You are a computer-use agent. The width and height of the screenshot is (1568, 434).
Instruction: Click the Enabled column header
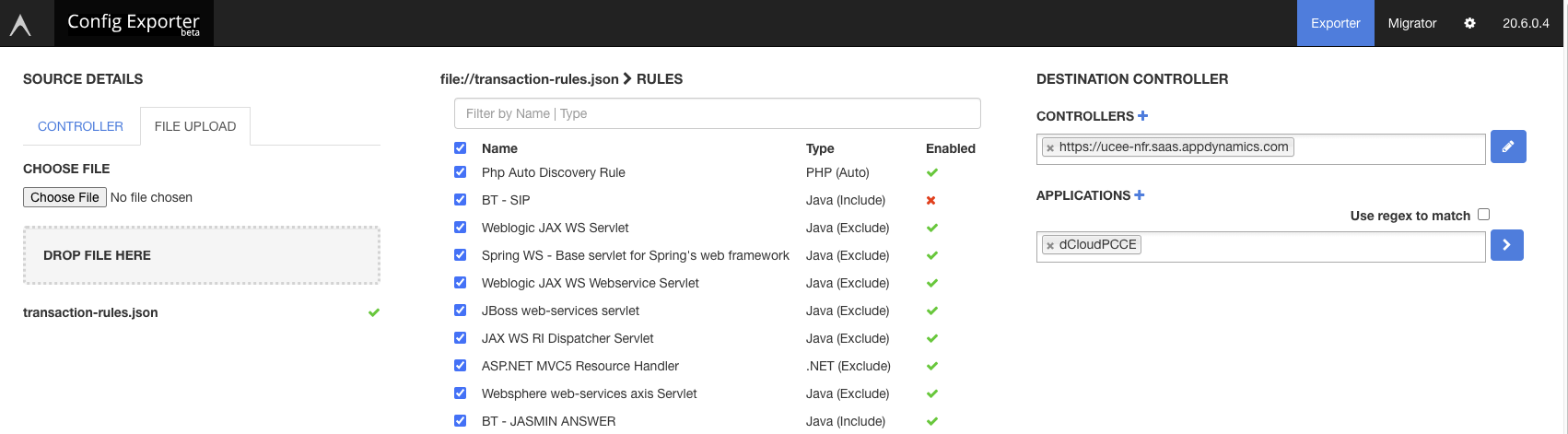click(x=951, y=148)
